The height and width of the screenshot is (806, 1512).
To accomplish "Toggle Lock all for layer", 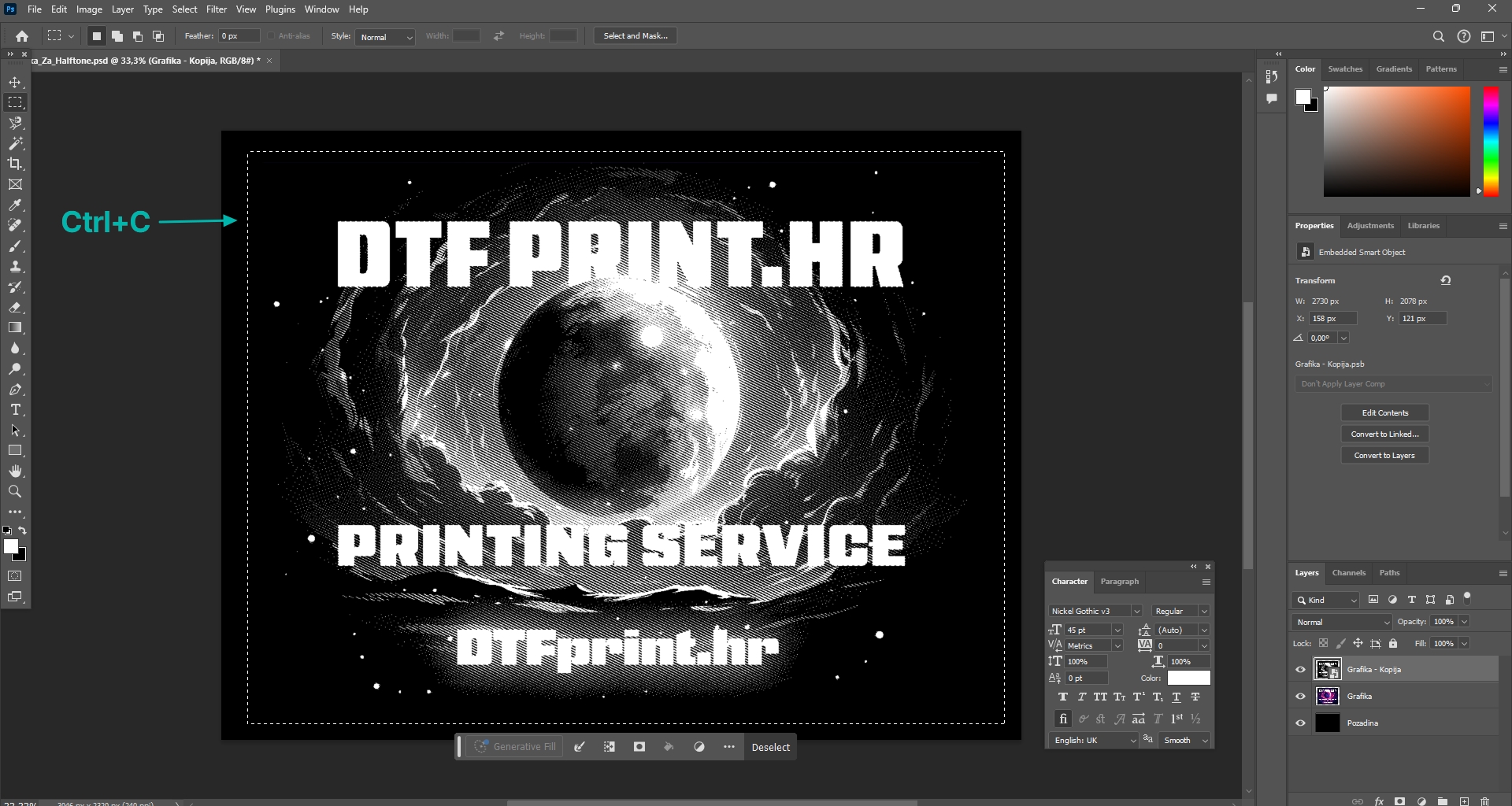I will [x=1393, y=644].
